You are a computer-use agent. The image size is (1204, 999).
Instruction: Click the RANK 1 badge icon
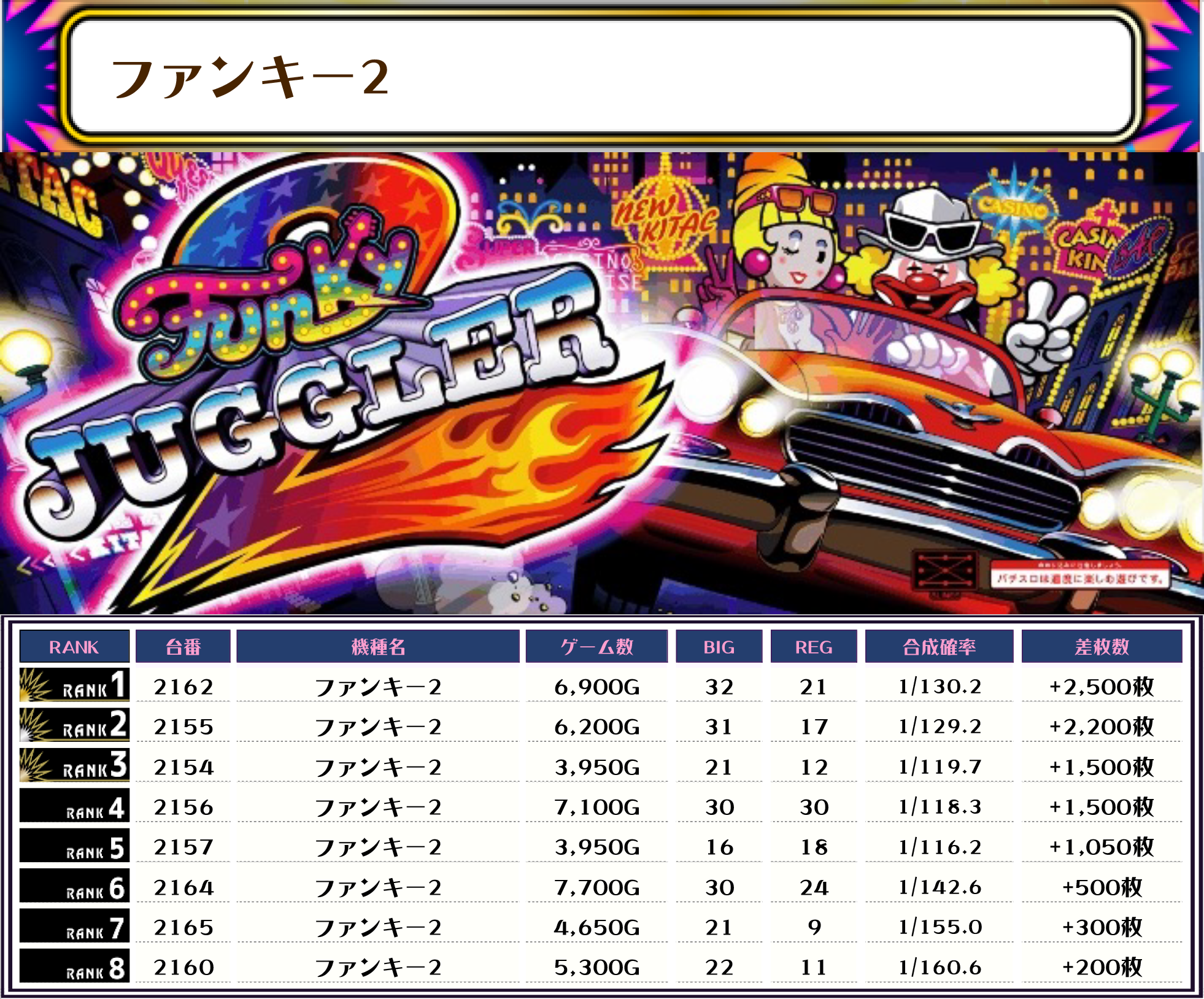click(x=74, y=685)
